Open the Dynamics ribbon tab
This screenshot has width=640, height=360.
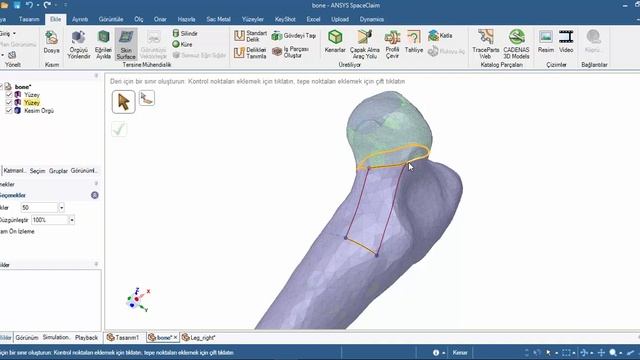(x=371, y=19)
